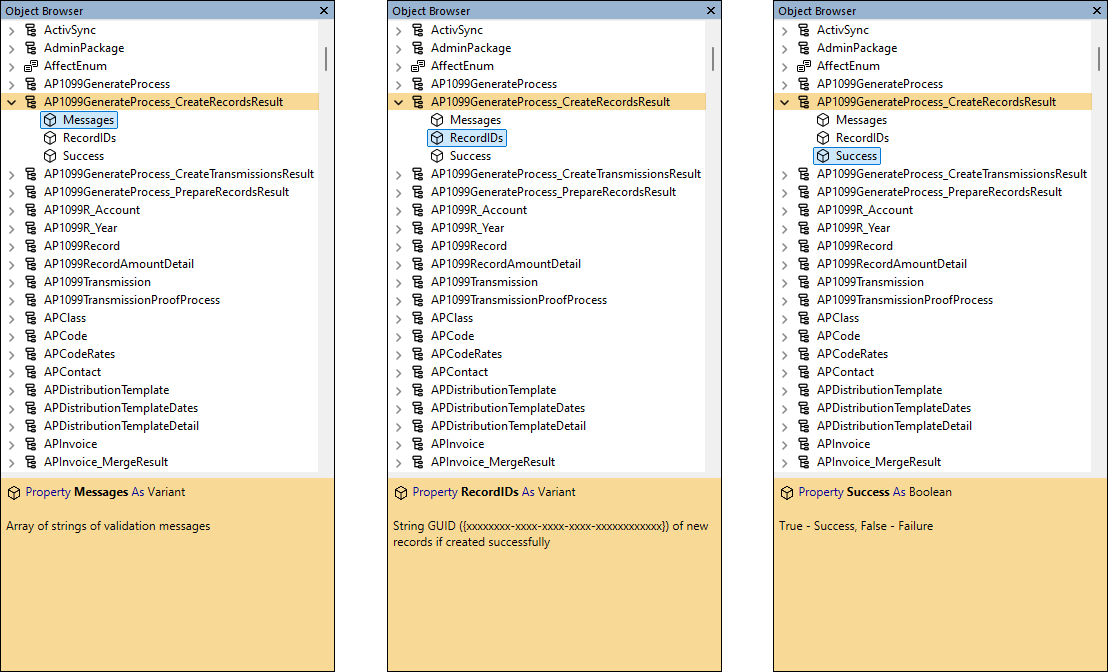
Task: Select the Success item in first panel
Action: click(x=78, y=155)
